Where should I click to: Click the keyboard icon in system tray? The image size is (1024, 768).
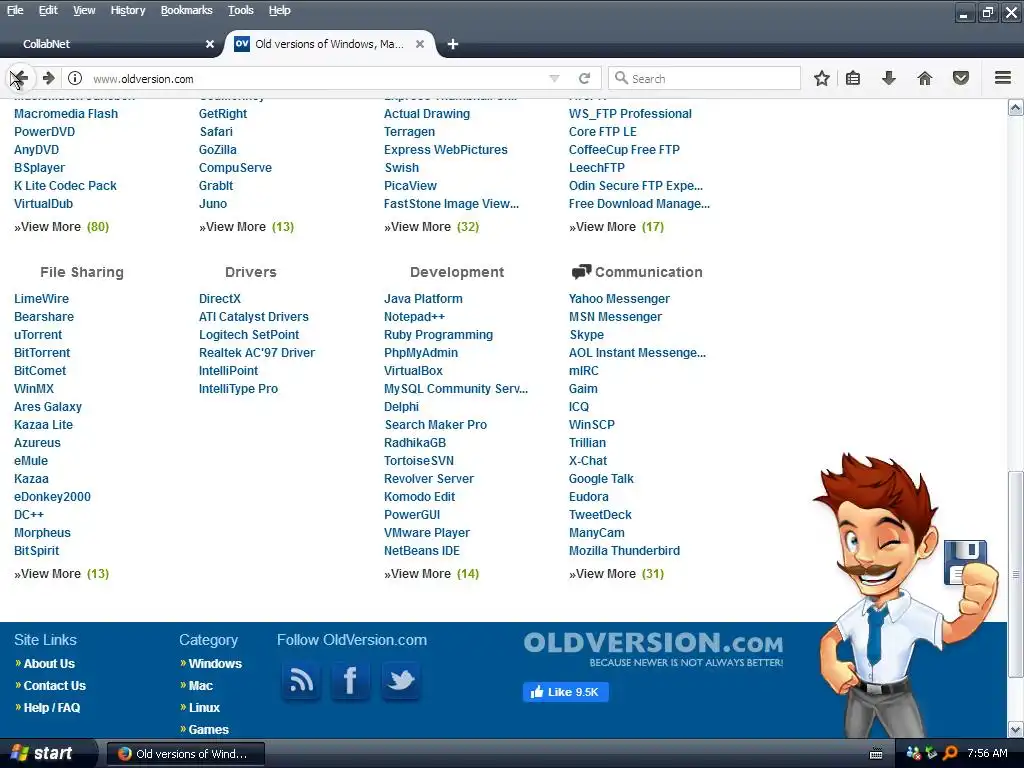click(x=876, y=754)
